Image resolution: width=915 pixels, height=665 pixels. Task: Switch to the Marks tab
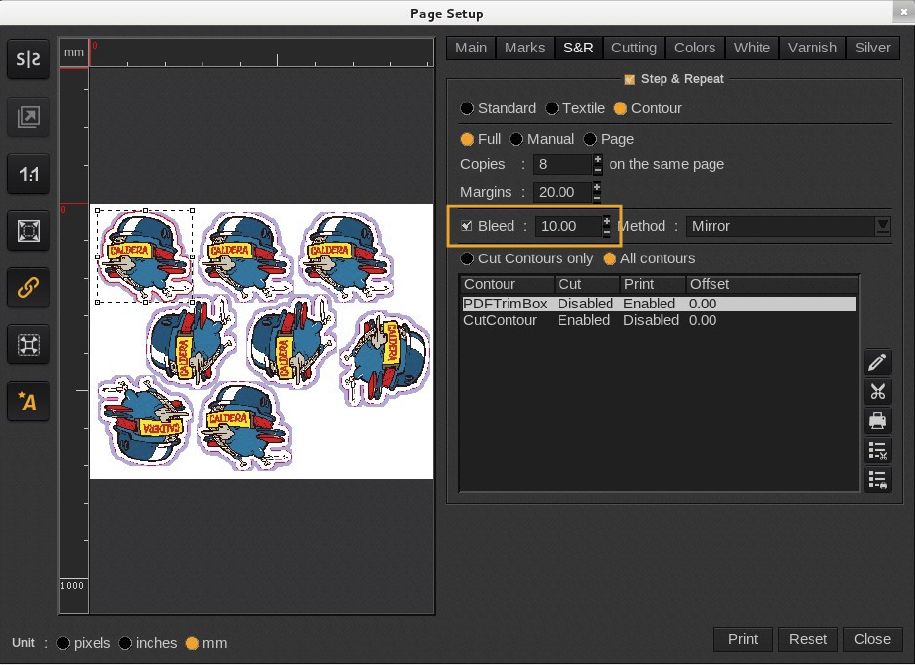click(x=525, y=48)
